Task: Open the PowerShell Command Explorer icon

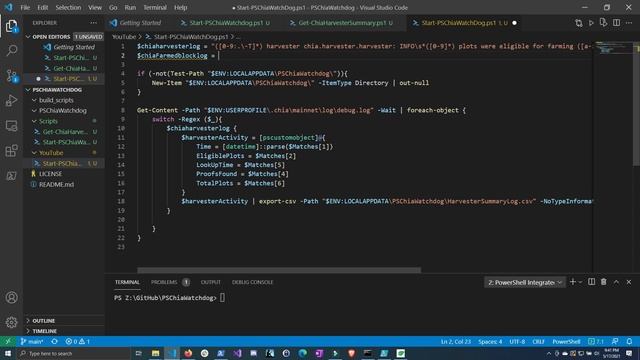Action: 11,176
